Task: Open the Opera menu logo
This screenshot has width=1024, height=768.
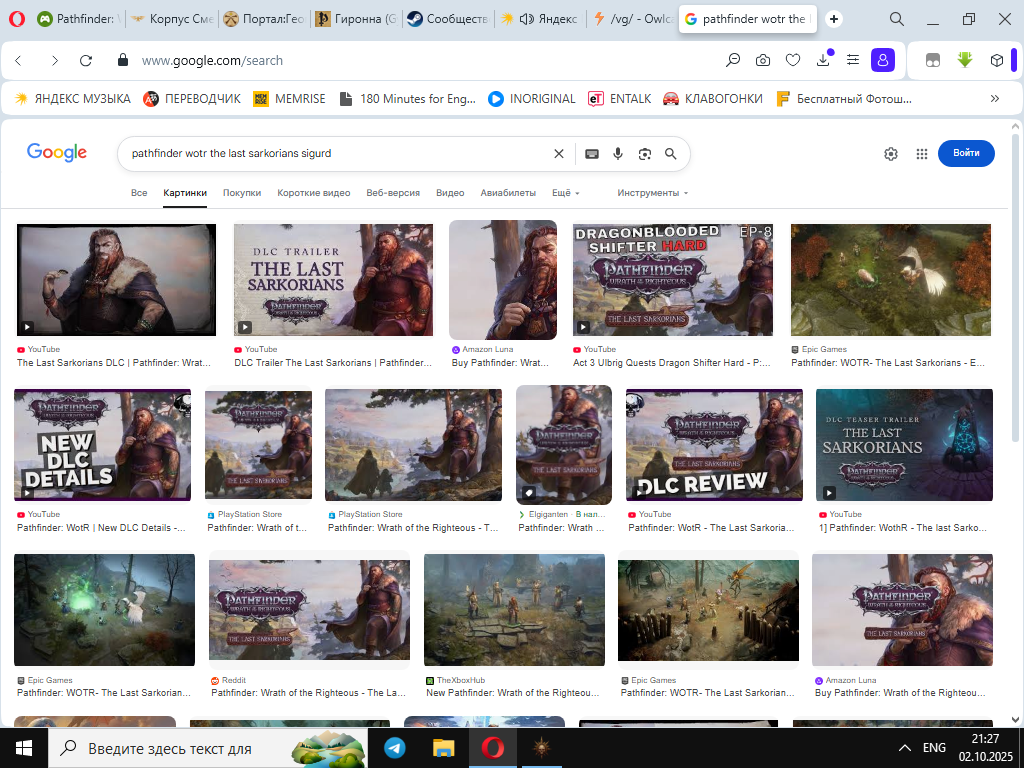Action: [x=18, y=19]
